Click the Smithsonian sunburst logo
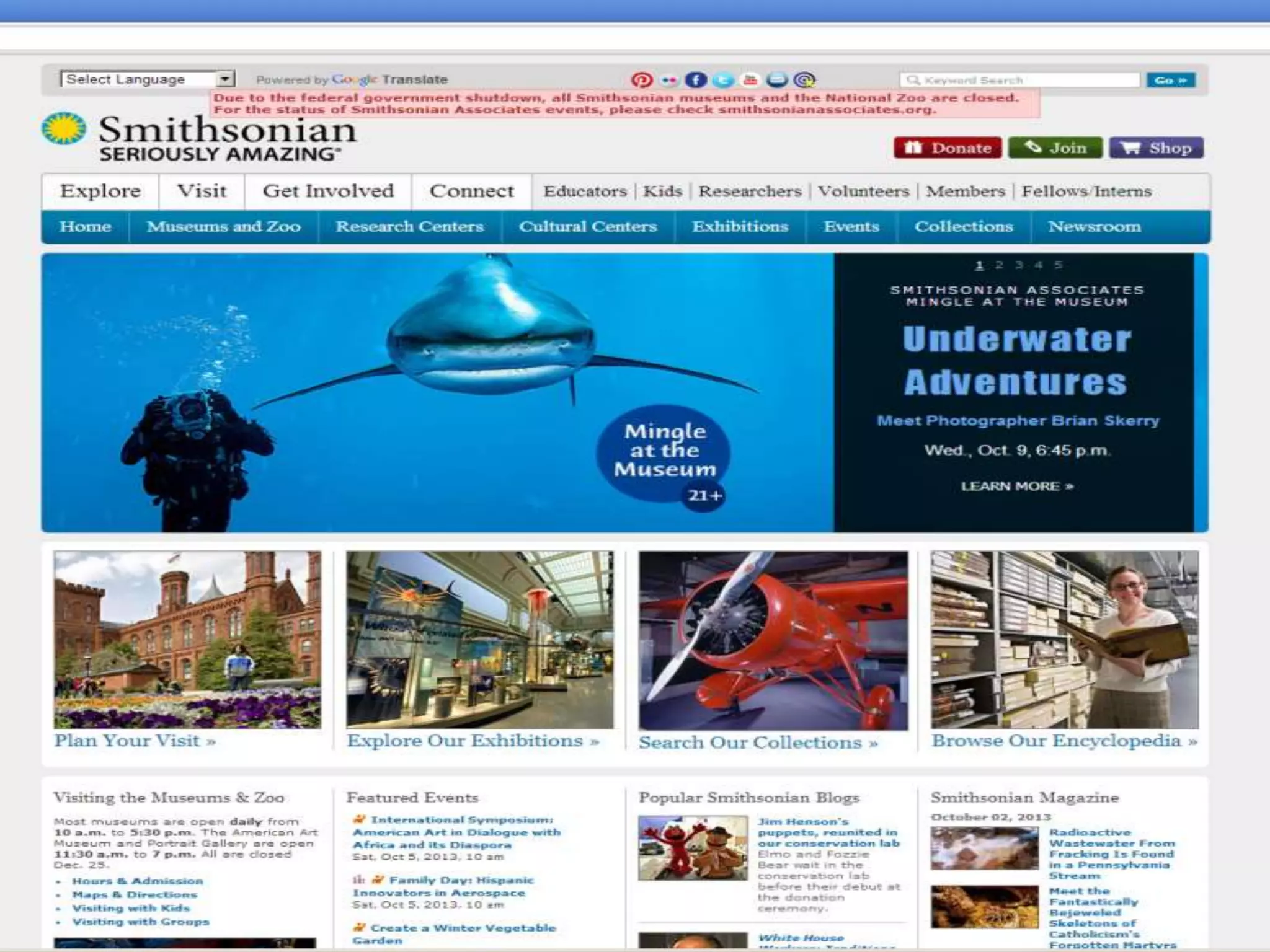Screen dimensions: 1270x952 (63, 129)
